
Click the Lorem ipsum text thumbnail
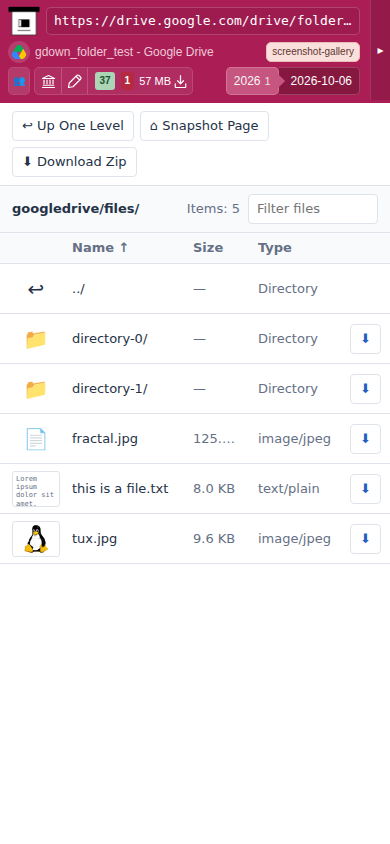click(x=36, y=489)
